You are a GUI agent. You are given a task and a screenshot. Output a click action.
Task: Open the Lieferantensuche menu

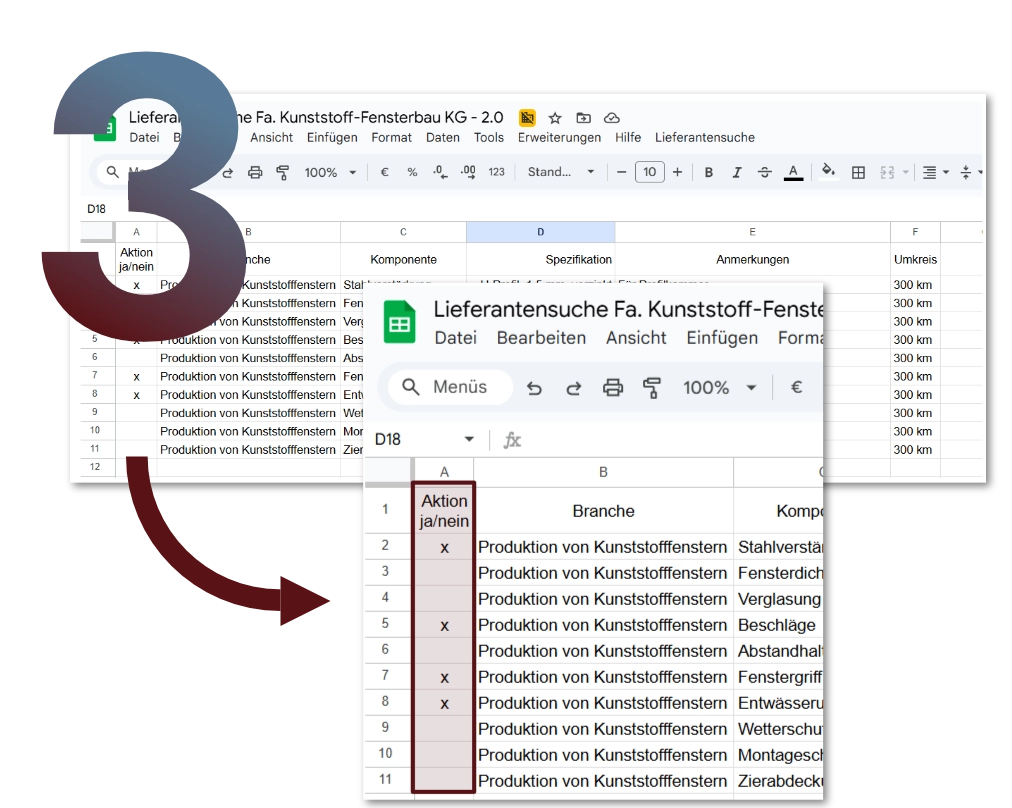click(x=705, y=138)
